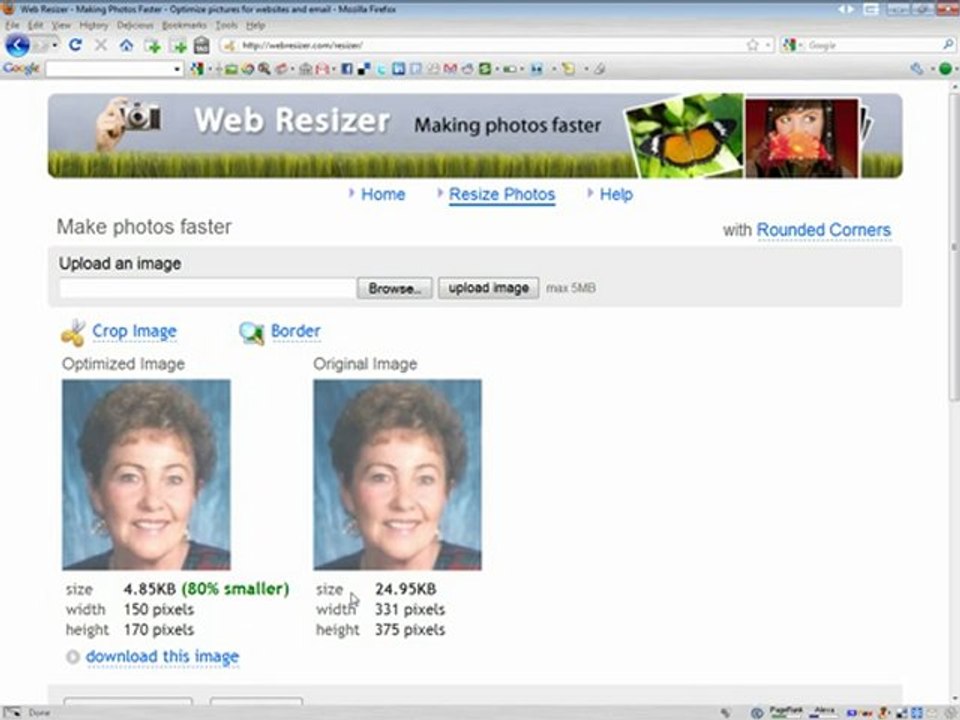Click the '4.85KB' optimized size value

point(149,589)
